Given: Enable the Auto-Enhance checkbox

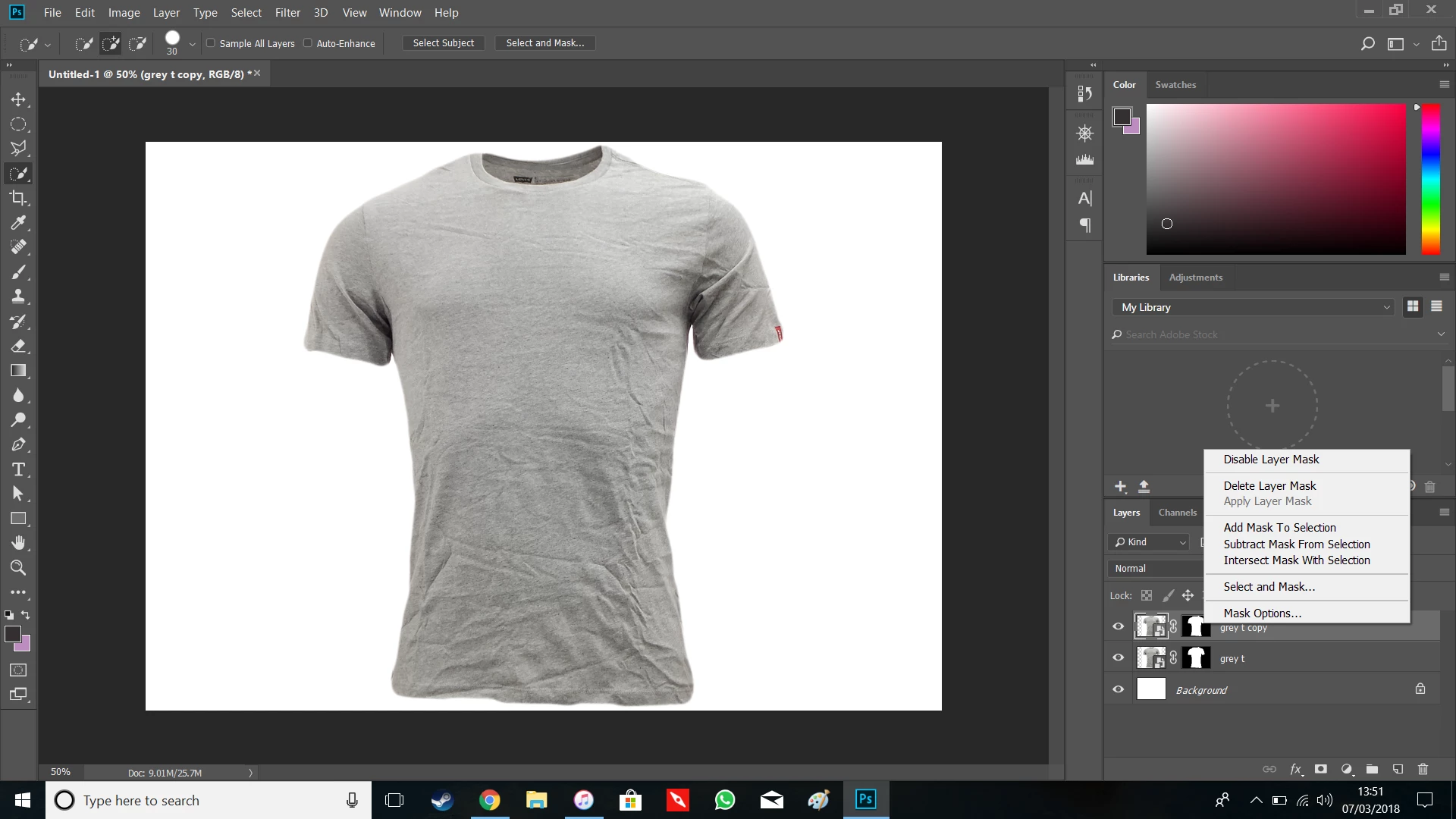Looking at the screenshot, I should (x=308, y=43).
